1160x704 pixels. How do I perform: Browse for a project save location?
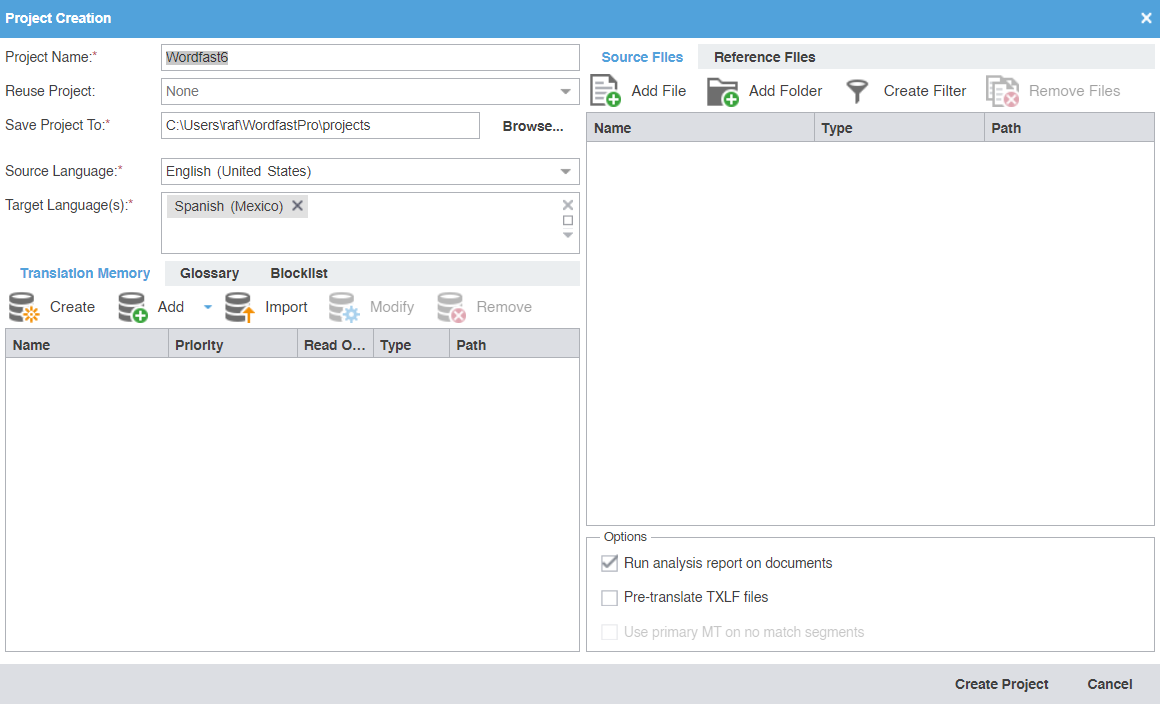[532, 125]
